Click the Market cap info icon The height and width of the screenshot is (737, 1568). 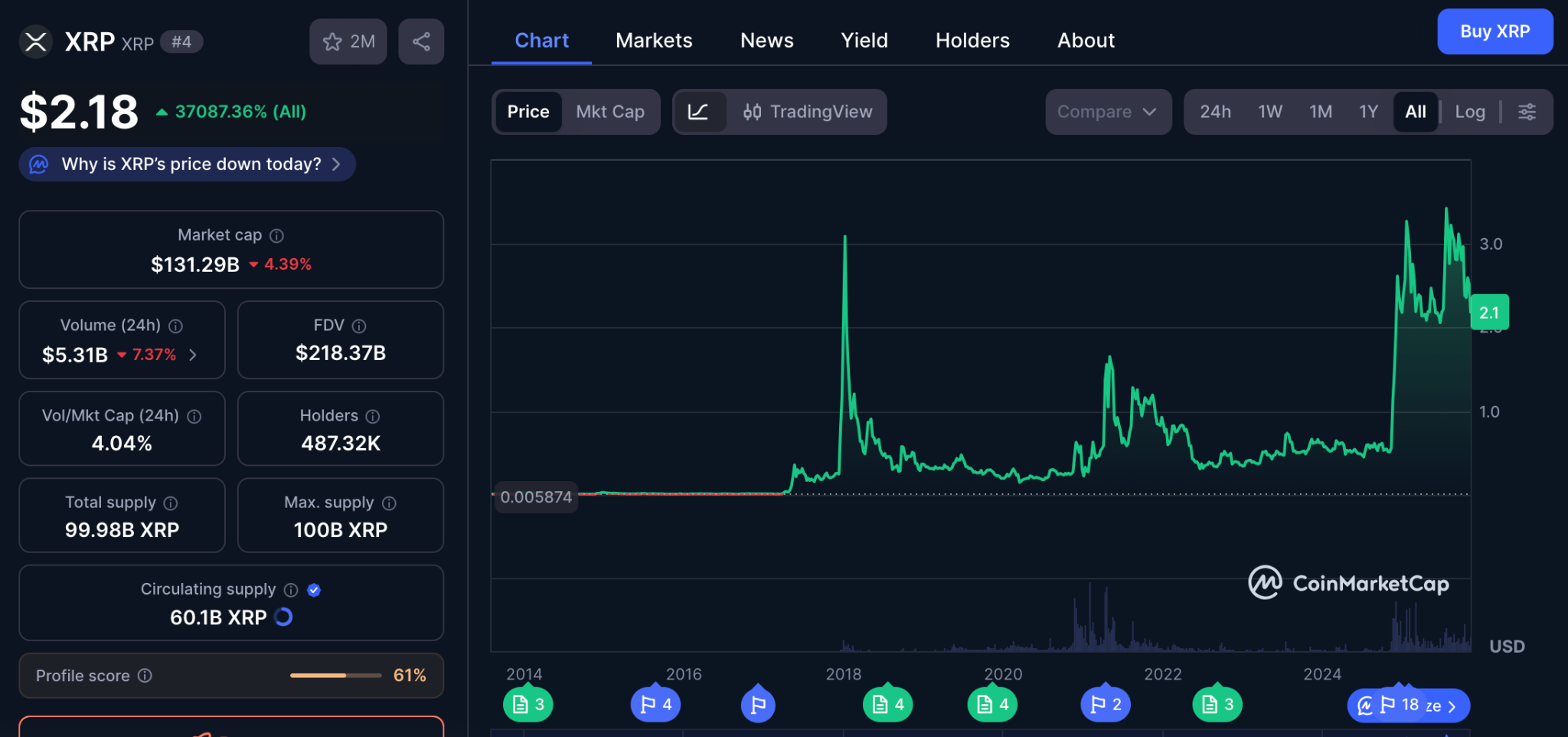[277, 236]
